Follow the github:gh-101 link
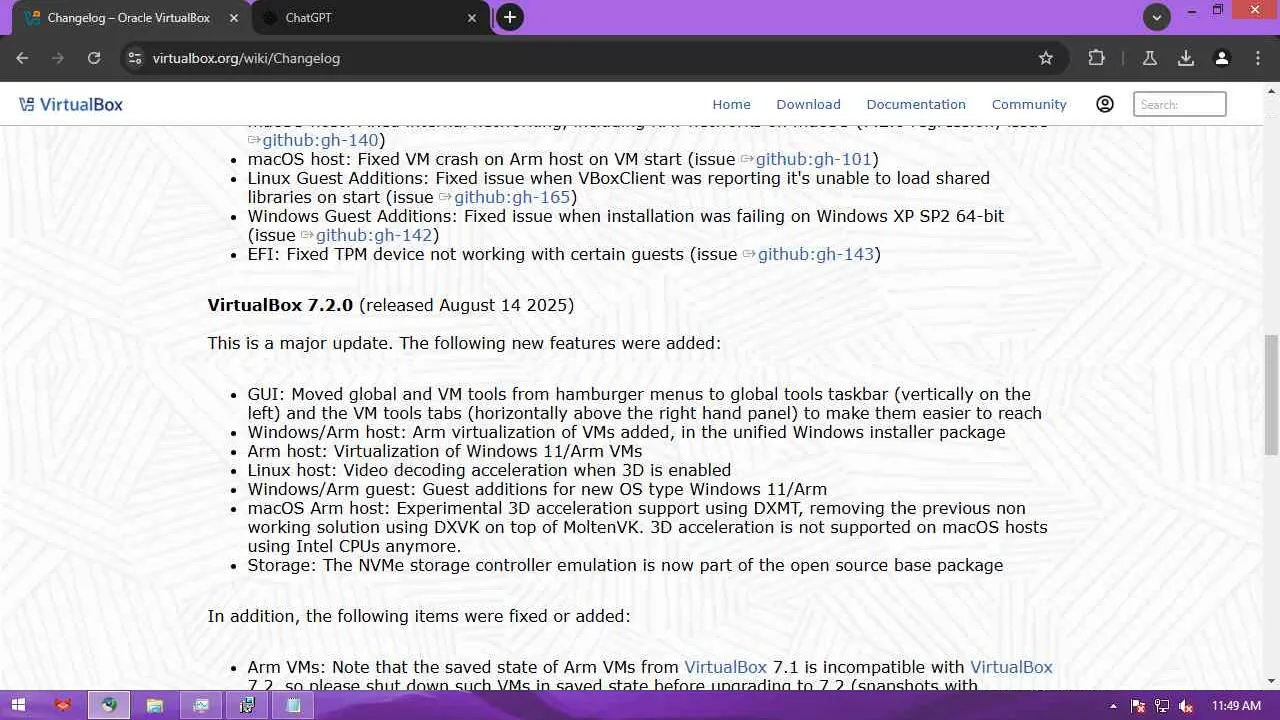The height and width of the screenshot is (720, 1280). tap(814, 159)
